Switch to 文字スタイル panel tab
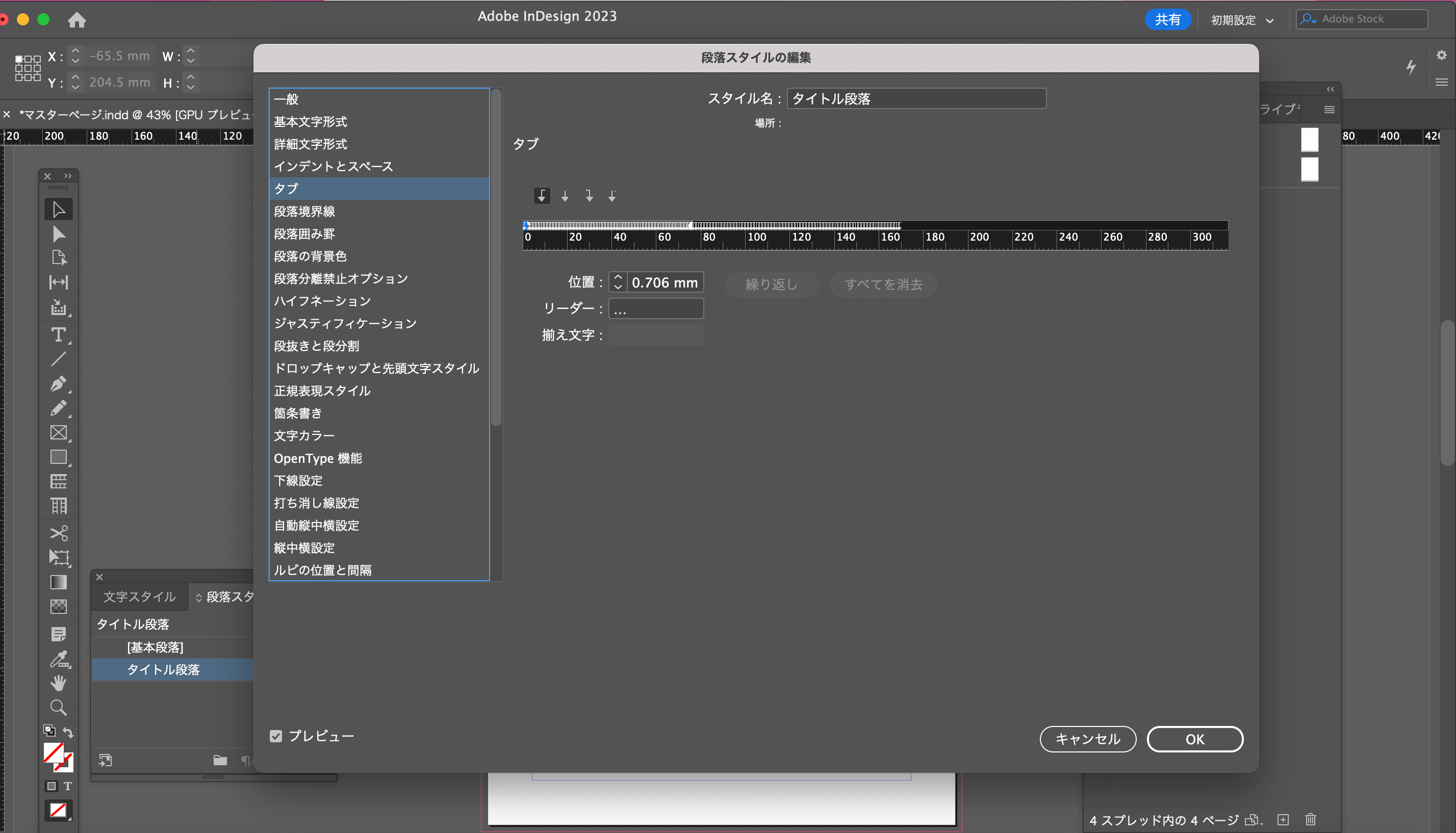Image resolution: width=1456 pixels, height=833 pixels. (140, 597)
